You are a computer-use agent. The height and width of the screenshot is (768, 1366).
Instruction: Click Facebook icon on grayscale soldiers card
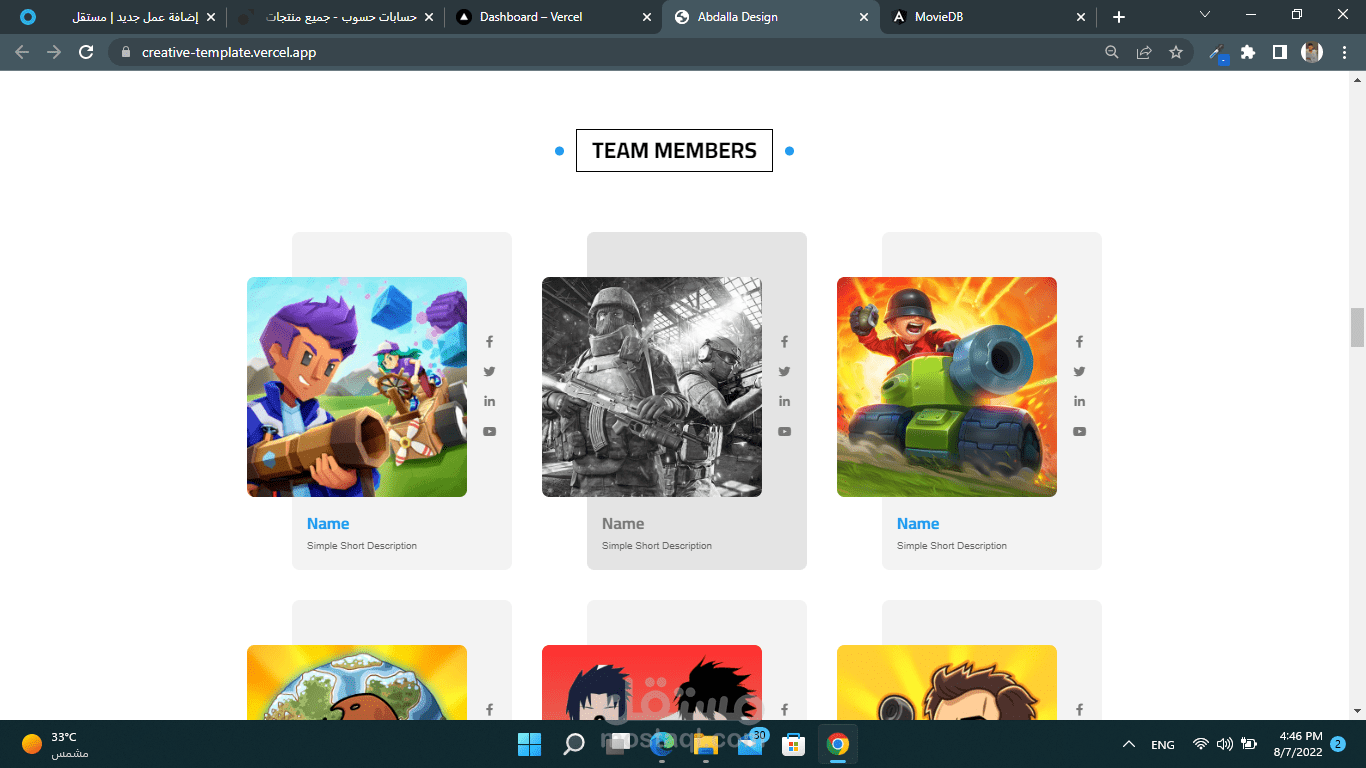coord(784,342)
